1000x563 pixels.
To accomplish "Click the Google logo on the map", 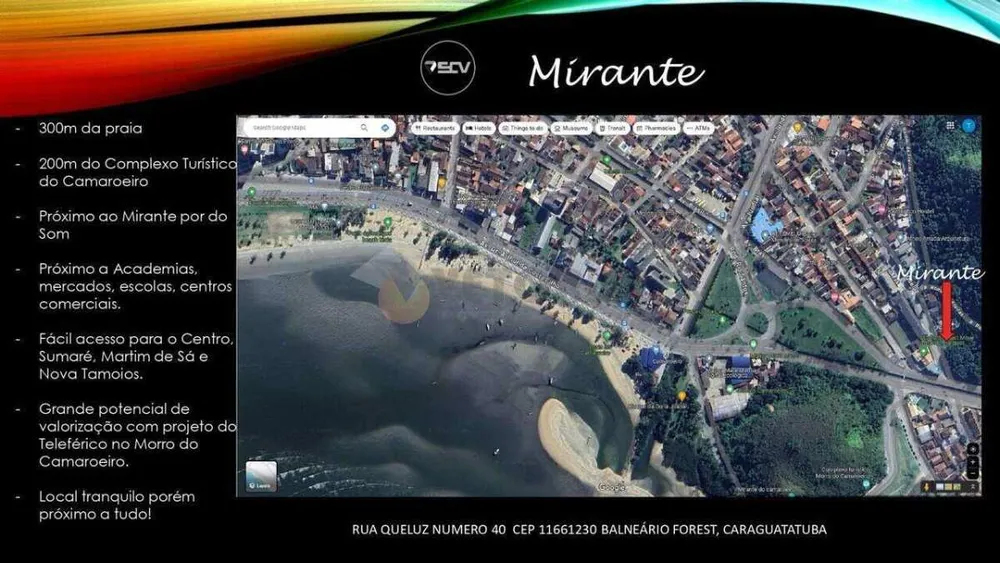I will click(x=612, y=488).
